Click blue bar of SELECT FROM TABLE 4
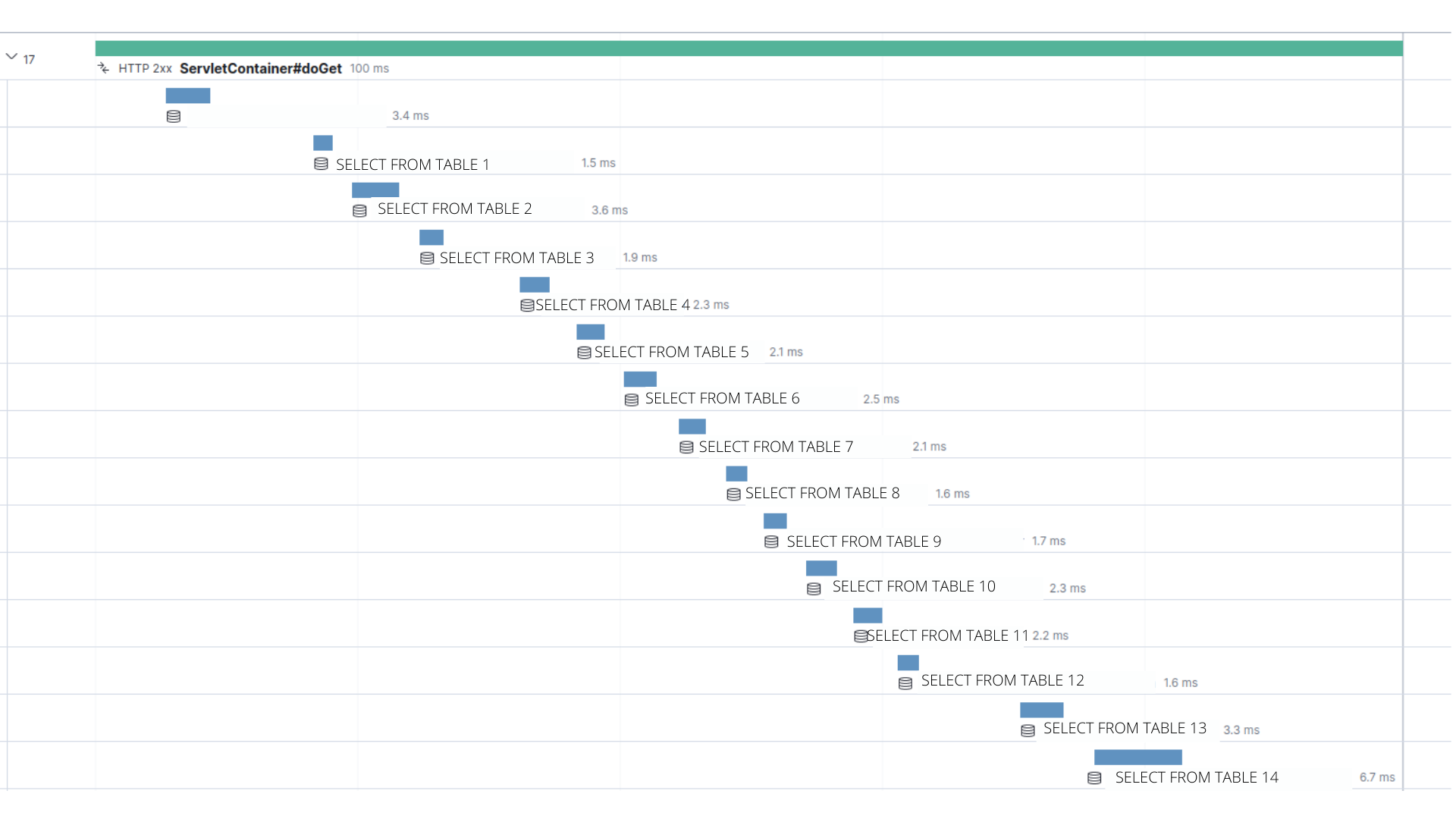 click(x=534, y=284)
